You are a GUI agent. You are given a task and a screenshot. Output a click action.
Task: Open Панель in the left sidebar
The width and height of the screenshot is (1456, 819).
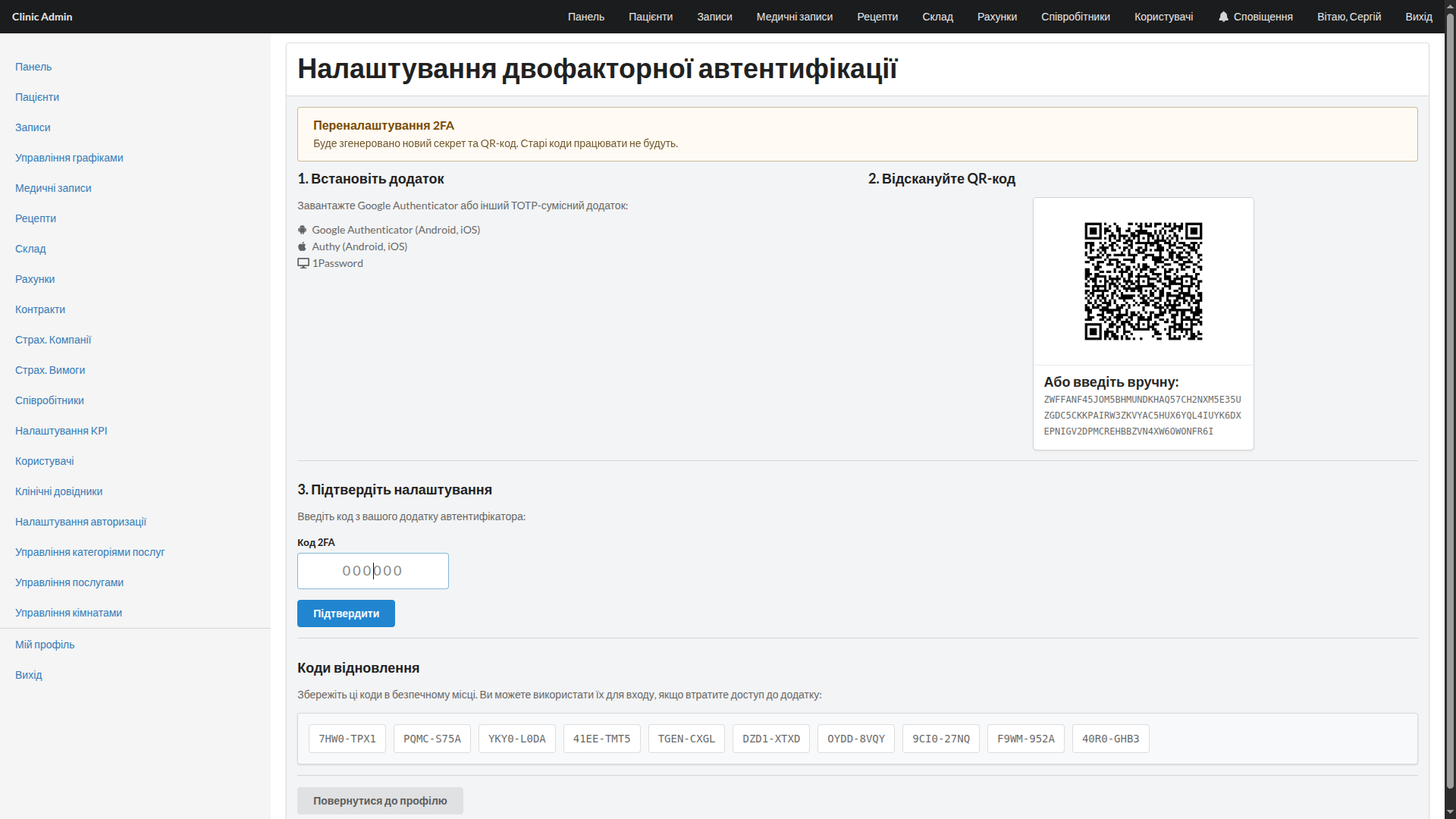pos(33,67)
